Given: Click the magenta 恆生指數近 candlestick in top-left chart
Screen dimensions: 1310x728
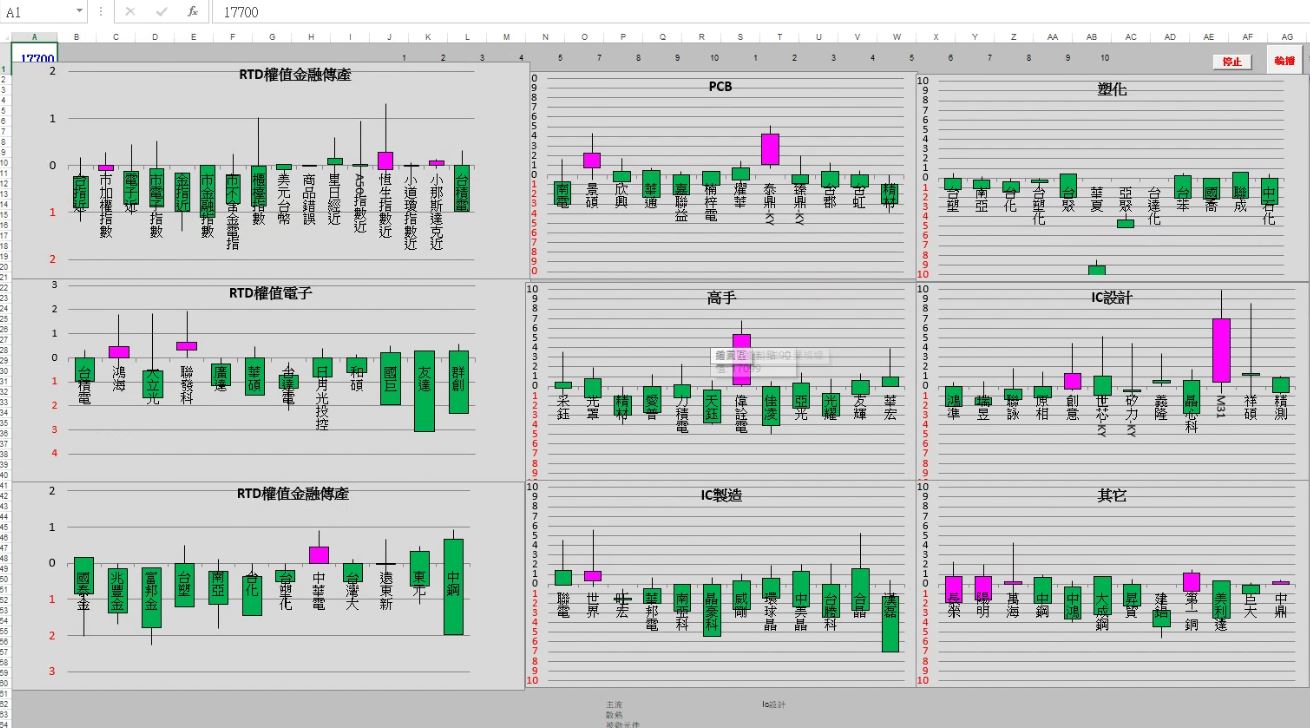Looking at the screenshot, I should (x=385, y=161).
